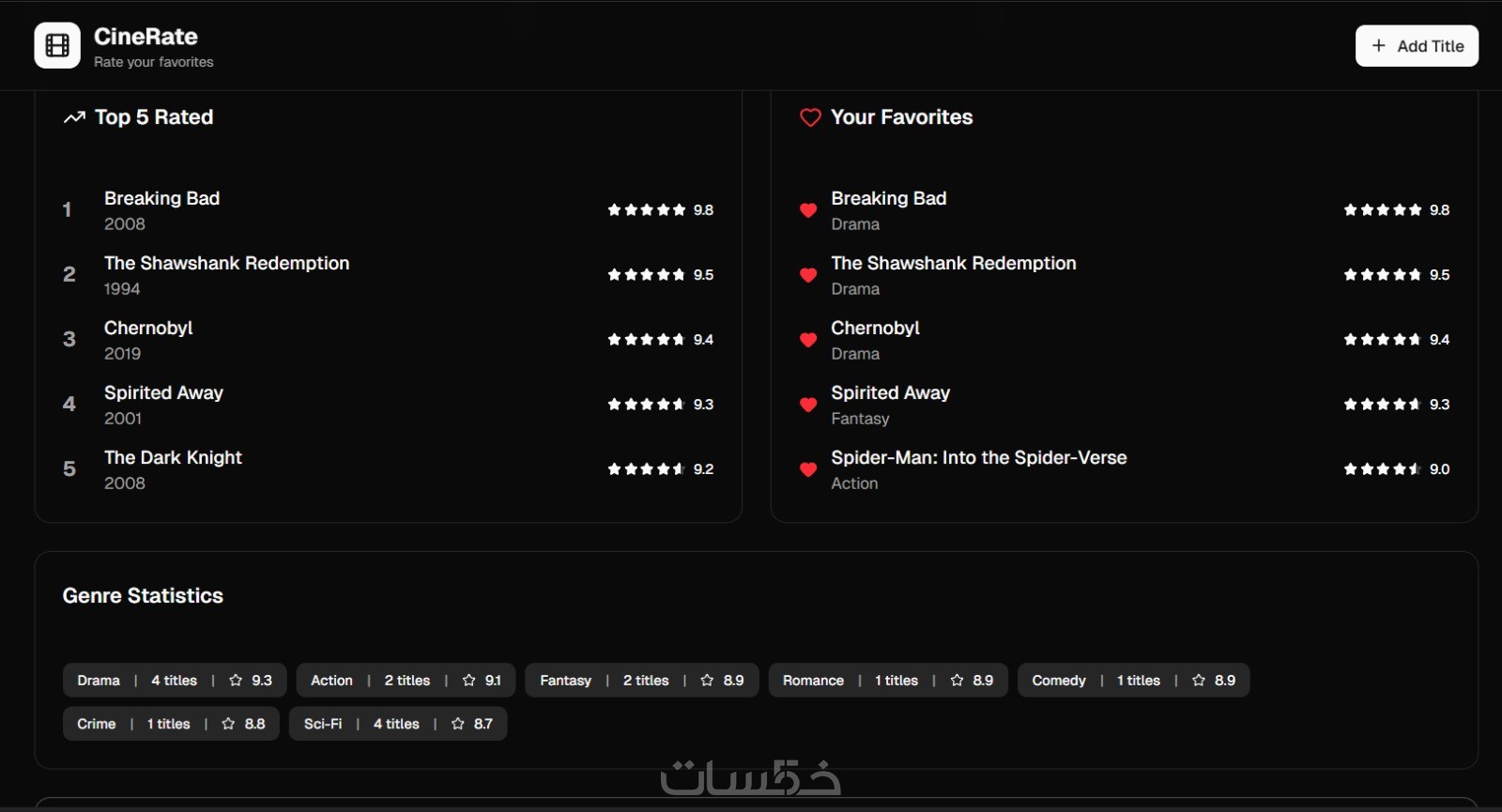Click the star icon in Fantasy chip
Image resolution: width=1502 pixels, height=812 pixels.
(x=708, y=681)
